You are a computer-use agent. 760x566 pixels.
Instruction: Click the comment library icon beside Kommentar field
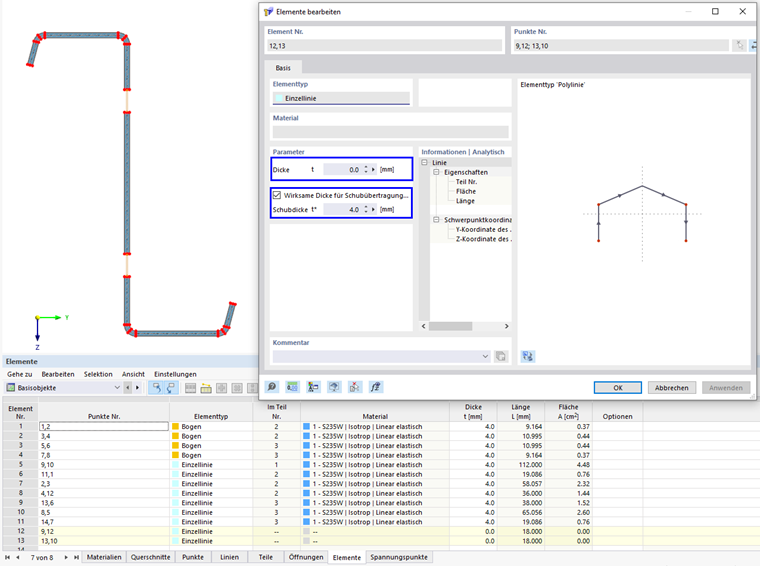pyautogui.click(x=501, y=357)
